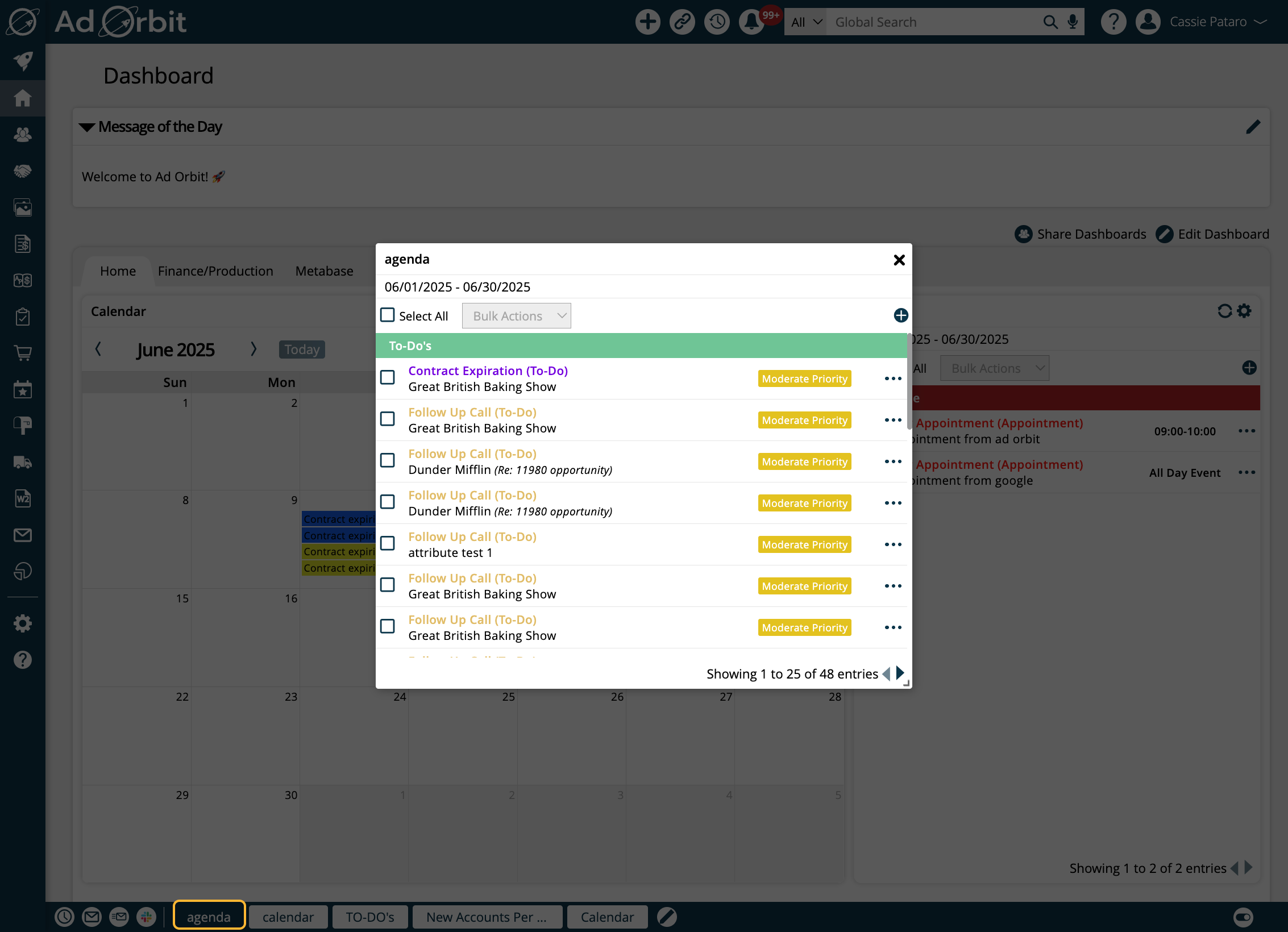This screenshot has width=1288, height=932.
Task: Open the settings gear in left sidebar
Action: (x=23, y=623)
